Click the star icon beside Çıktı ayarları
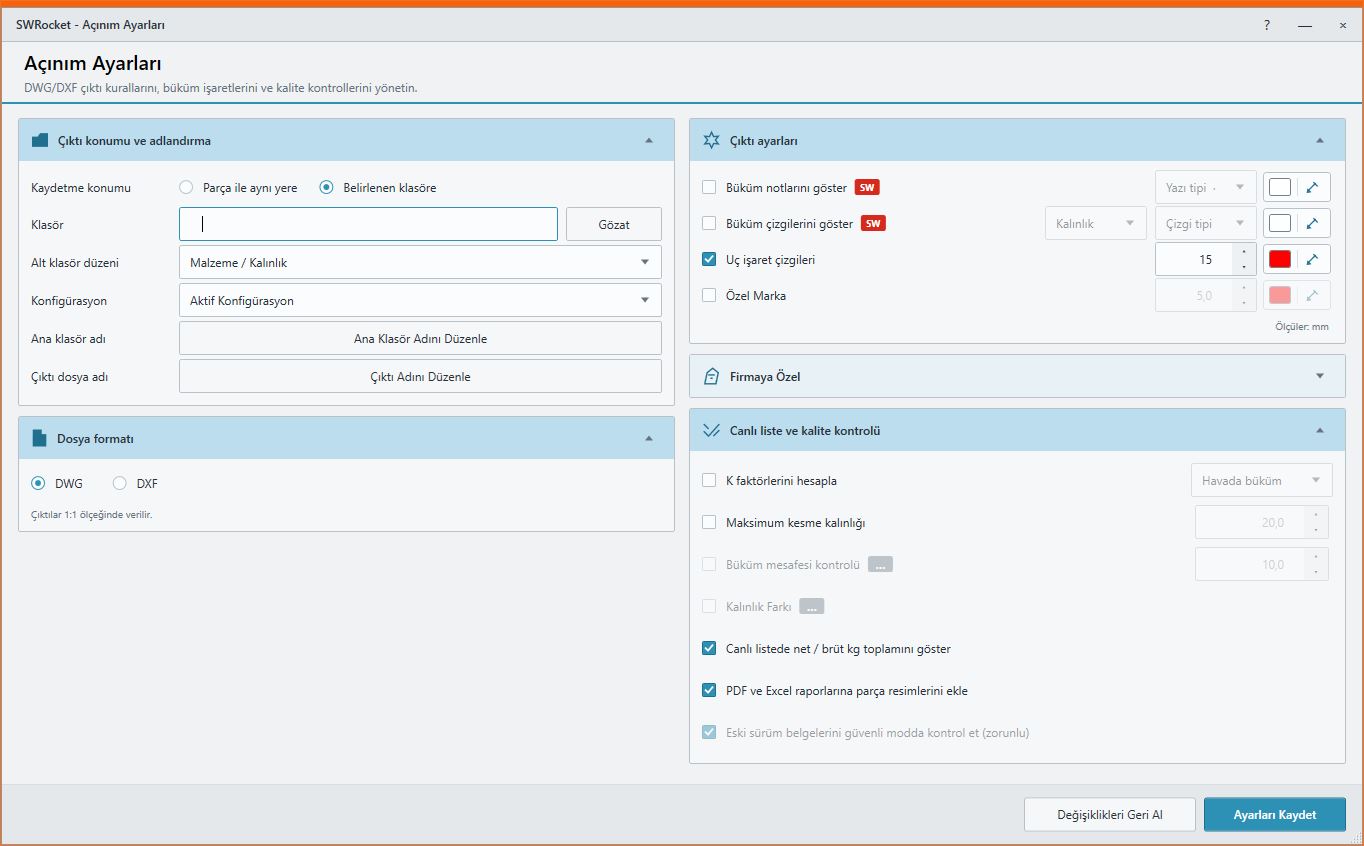This screenshot has width=1364, height=846. click(x=711, y=140)
